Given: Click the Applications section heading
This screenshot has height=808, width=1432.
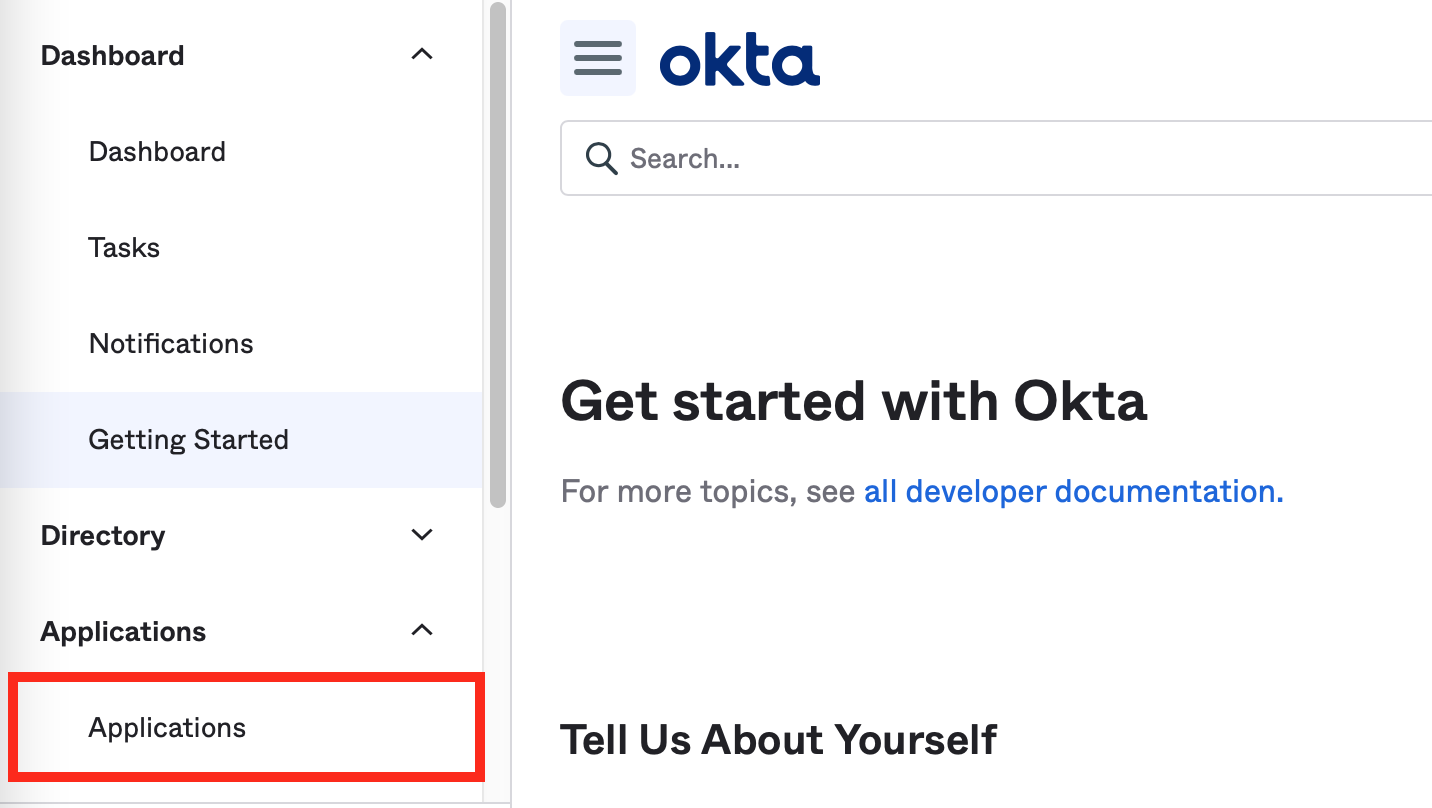Looking at the screenshot, I should (123, 631).
